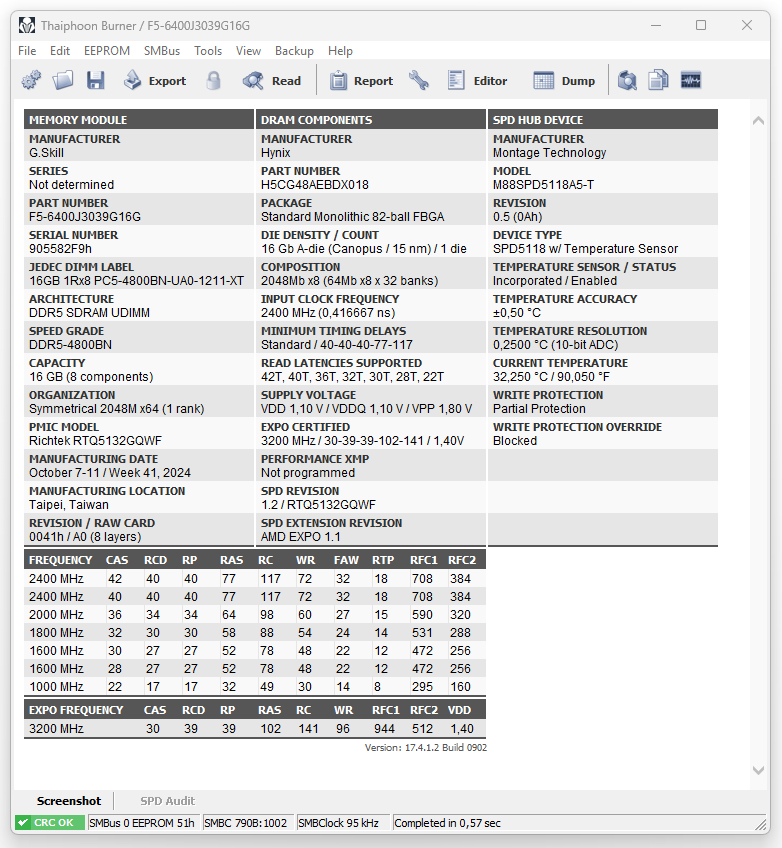The width and height of the screenshot is (782, 848).
Task: Select the 2000 MHz frequency row
Action: tap(255, 614)
